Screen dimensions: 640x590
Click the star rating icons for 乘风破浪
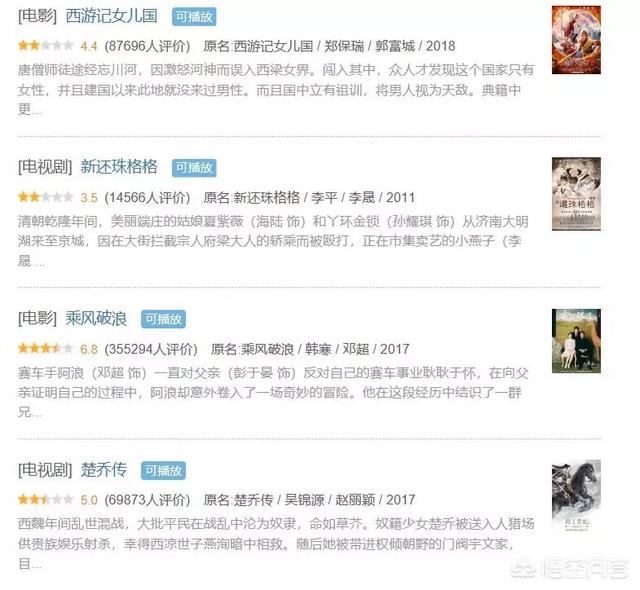pos(45,349)
